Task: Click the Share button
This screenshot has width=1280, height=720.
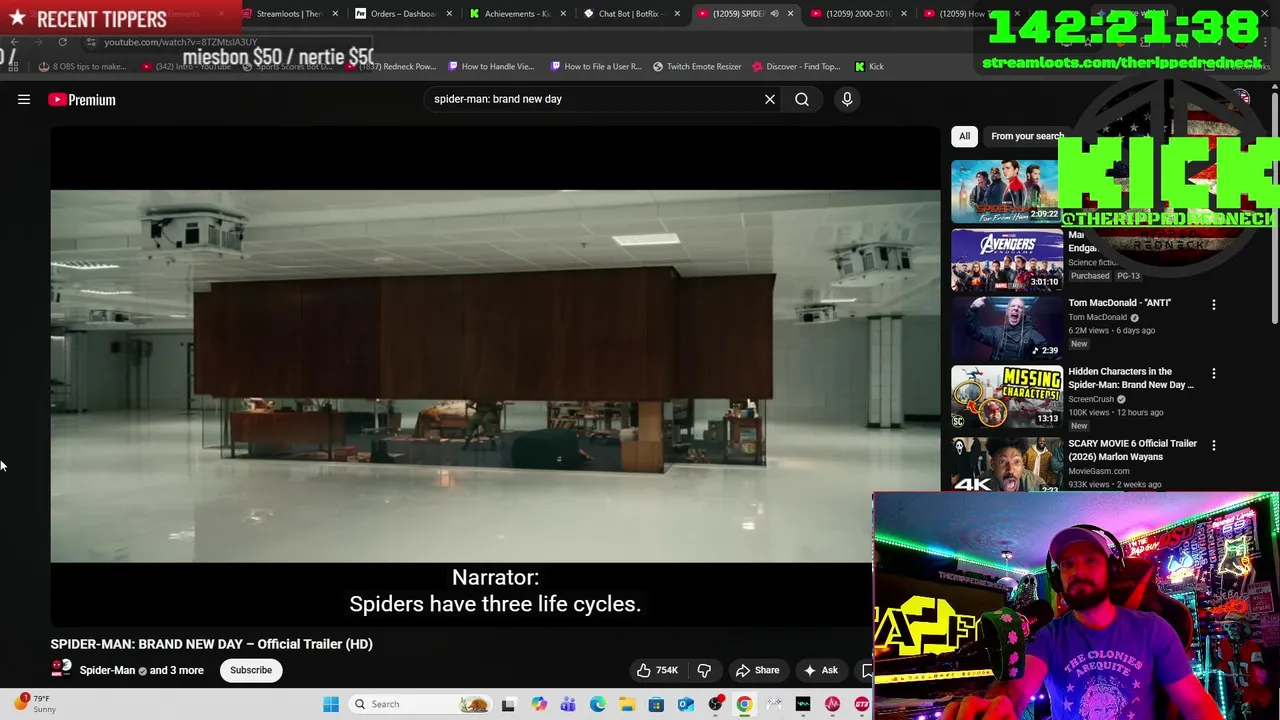Action: click(757, 670)
